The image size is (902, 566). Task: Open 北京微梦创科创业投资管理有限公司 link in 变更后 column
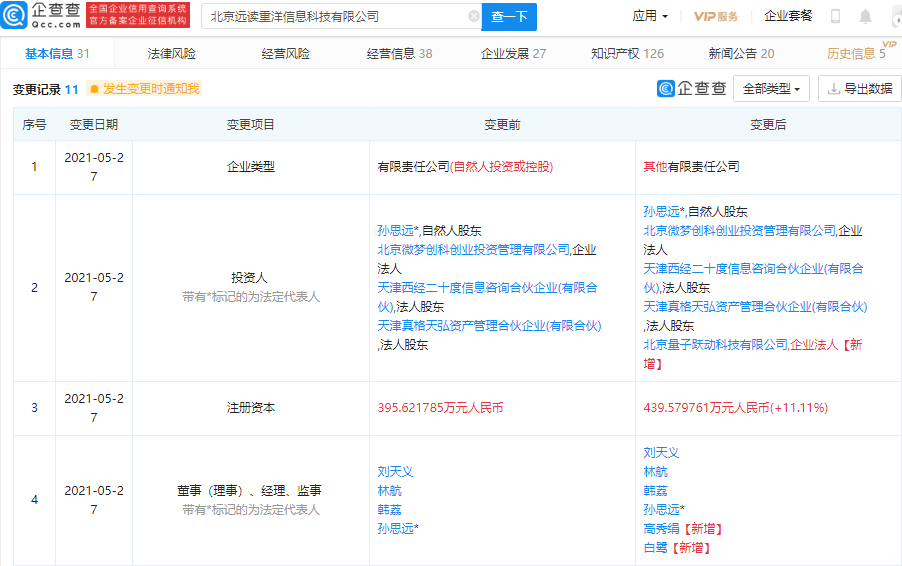[739, 231]
